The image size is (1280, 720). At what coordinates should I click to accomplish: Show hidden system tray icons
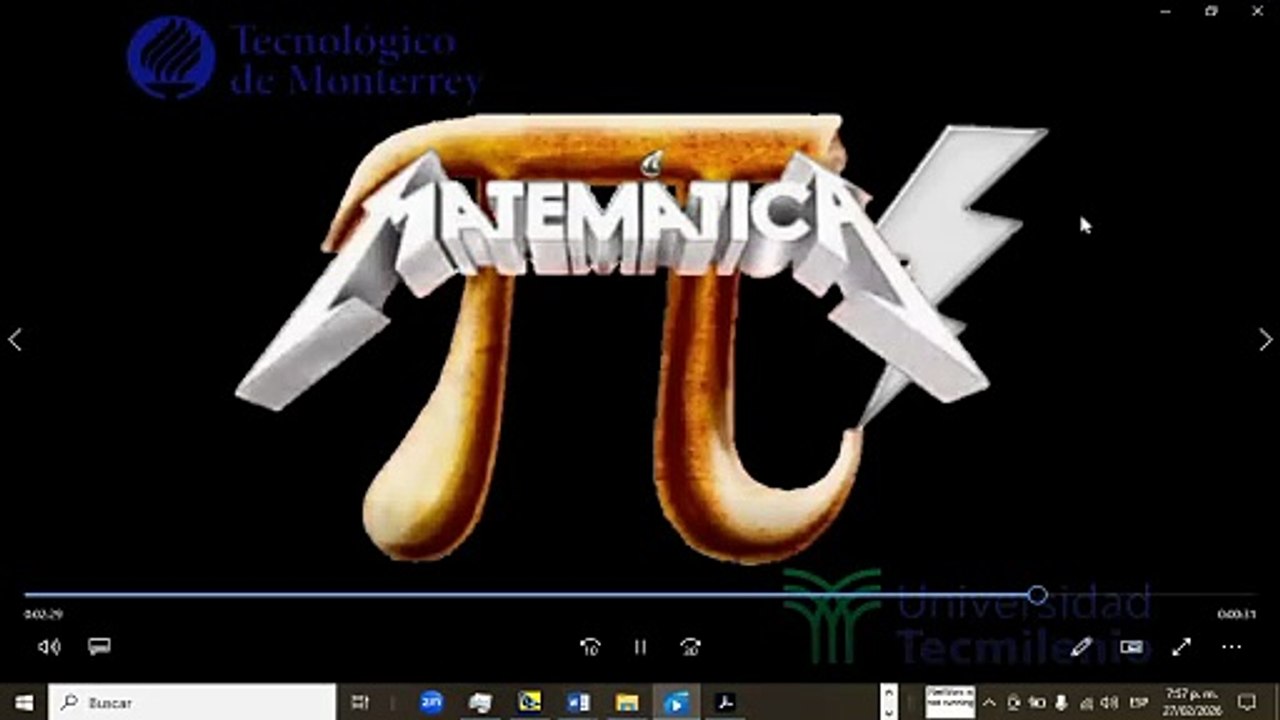990,703
